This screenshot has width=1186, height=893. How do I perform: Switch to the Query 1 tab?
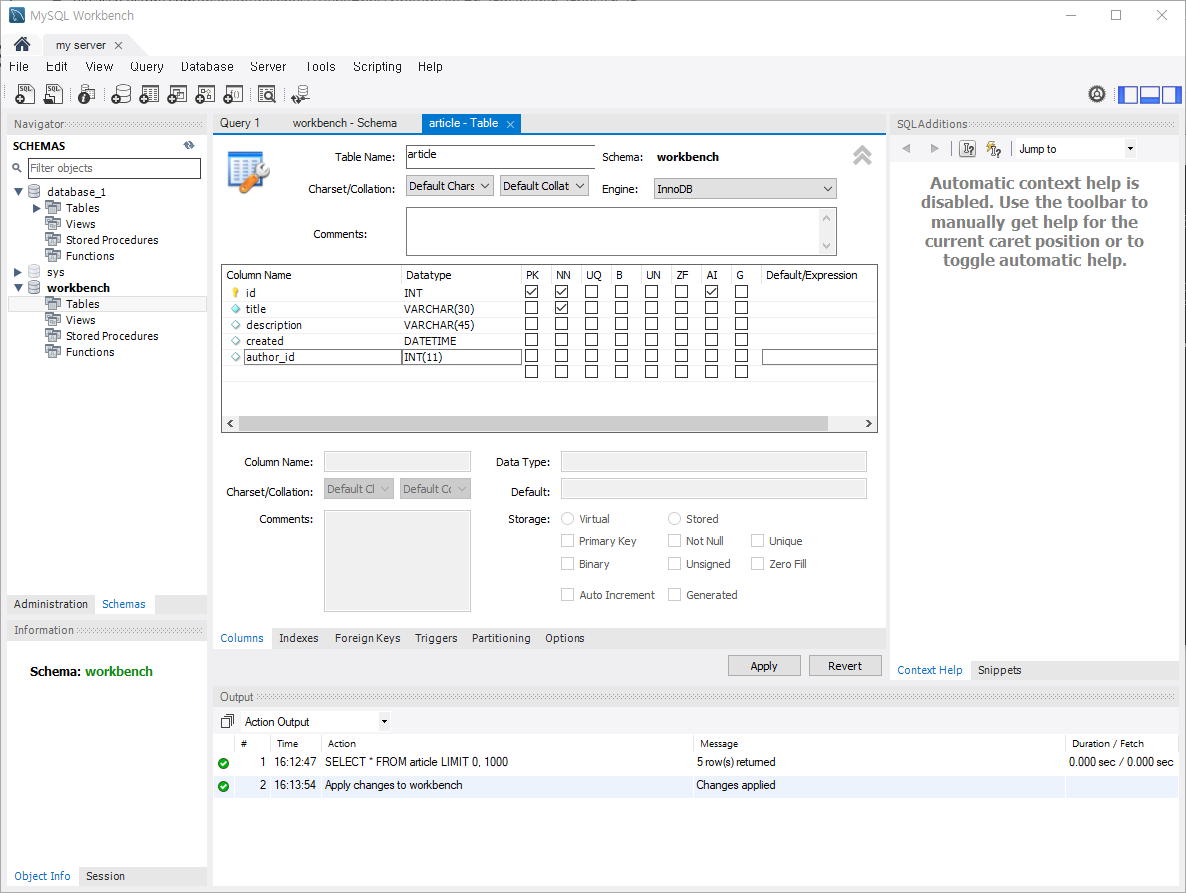[240, 123]
